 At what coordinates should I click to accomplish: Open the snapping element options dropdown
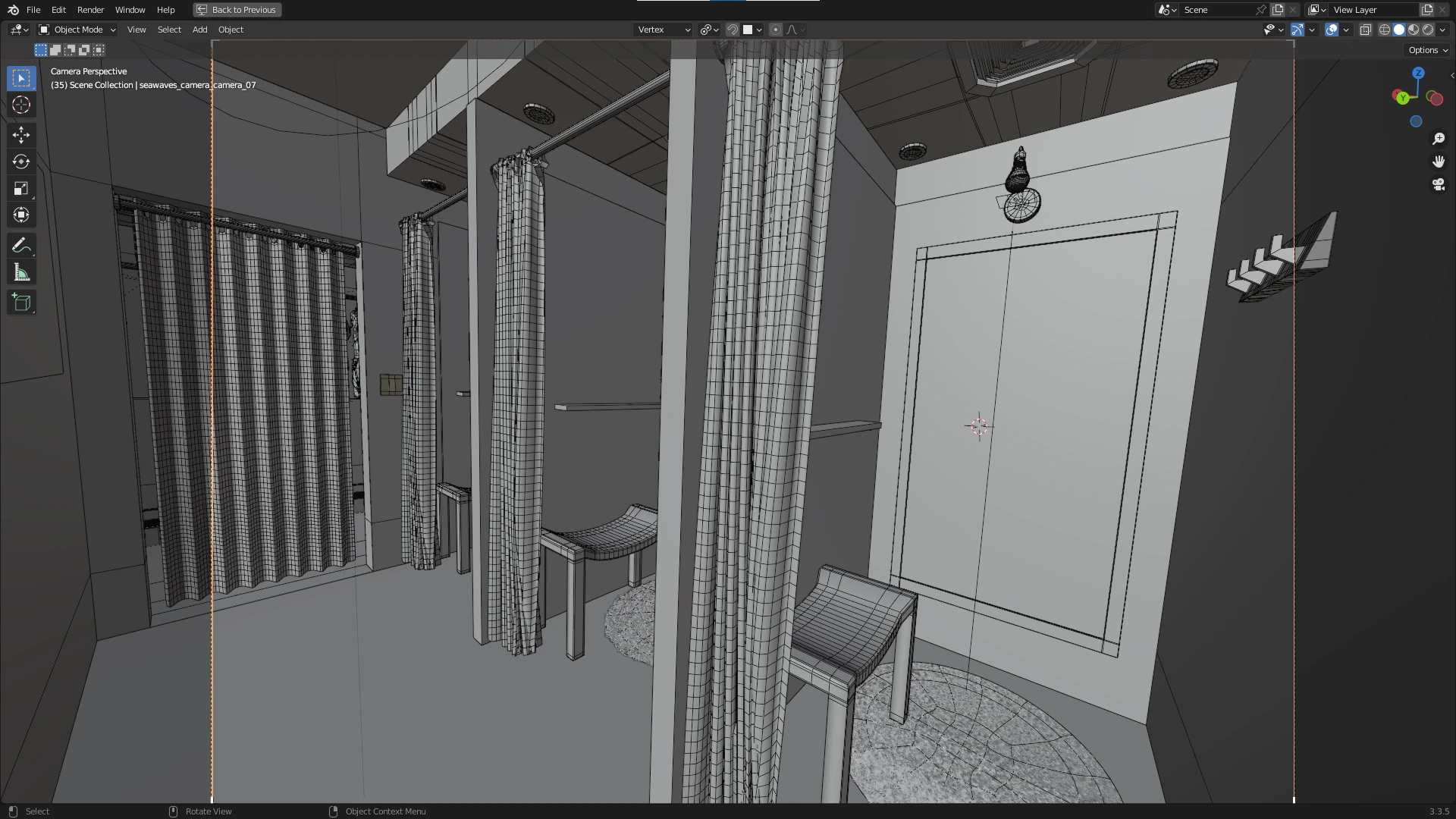(x=752, y=30)
